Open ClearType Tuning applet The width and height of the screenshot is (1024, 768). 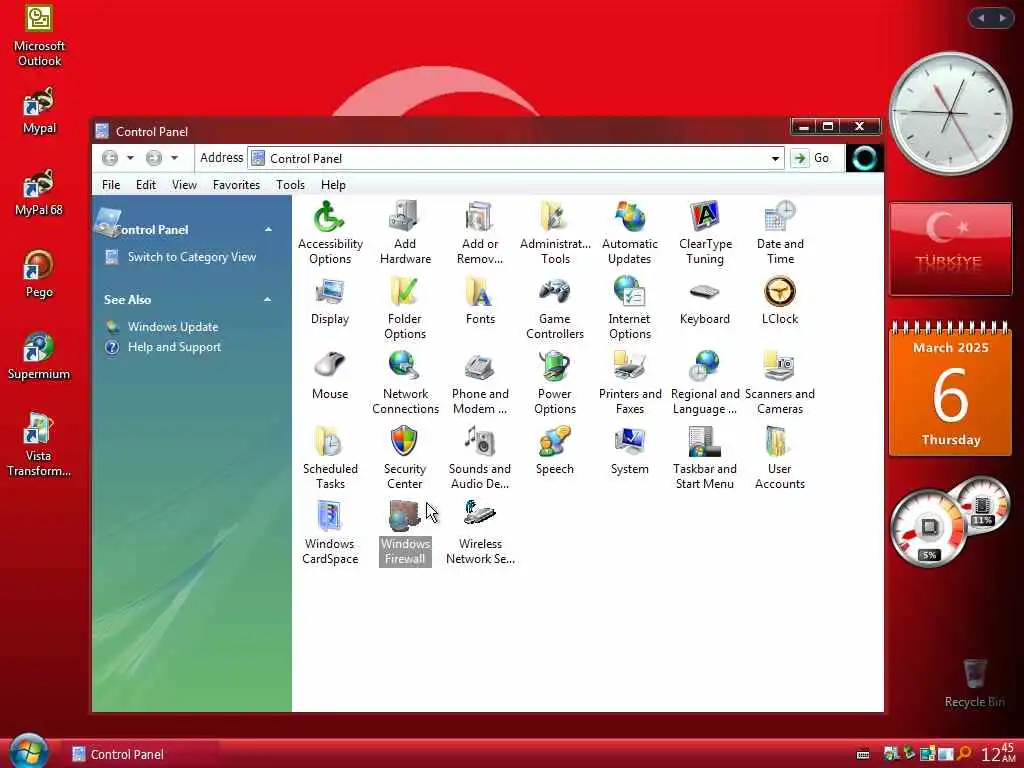pyautogui.click(x=705, y=232)
